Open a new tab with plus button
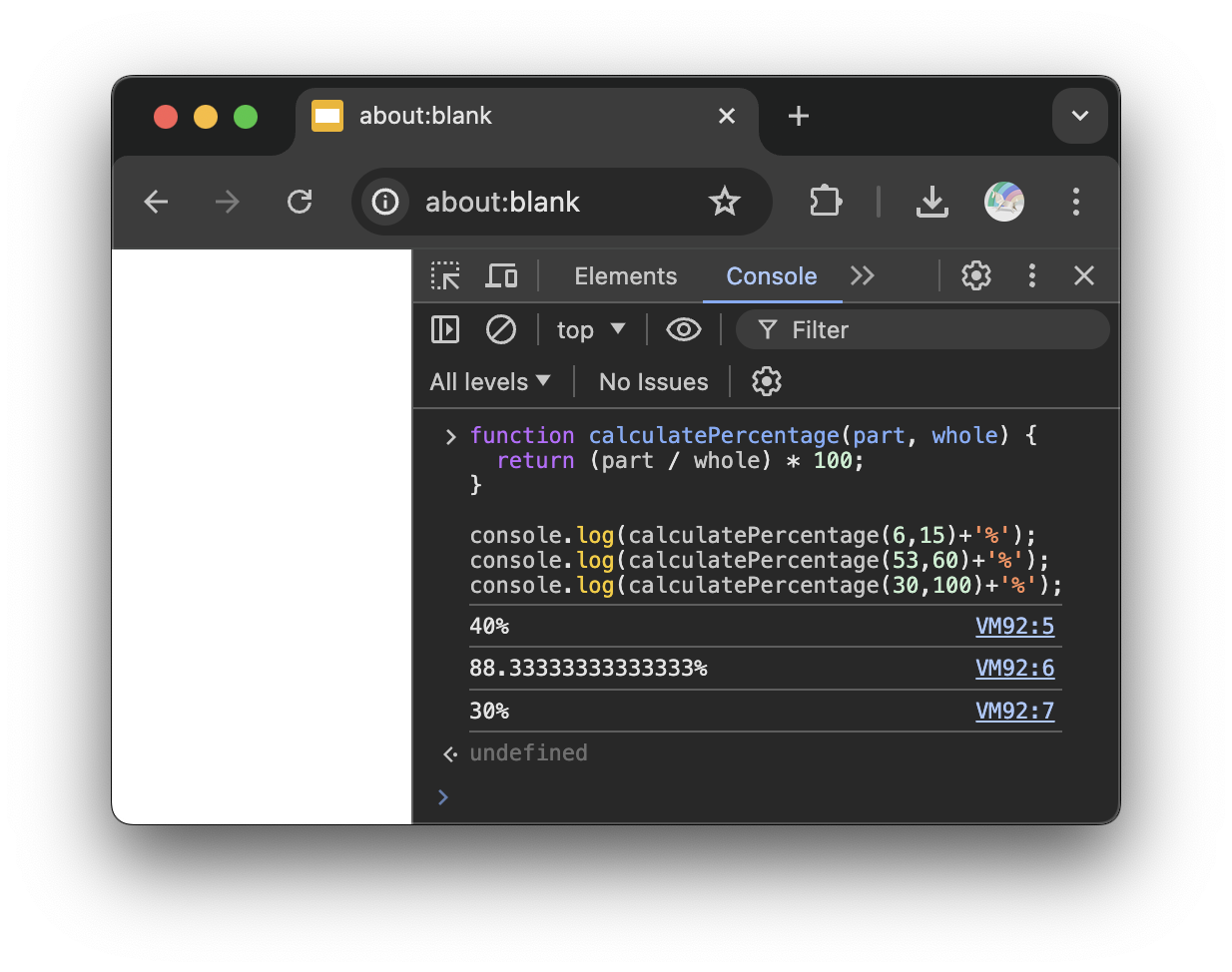The image size is (1232, 972). 799,116
